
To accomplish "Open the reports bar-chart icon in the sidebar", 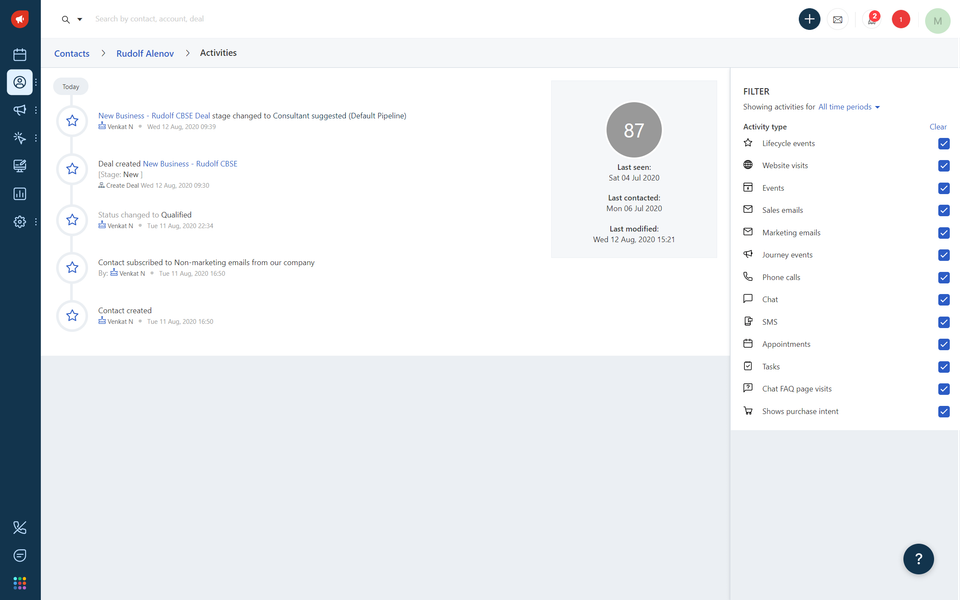I will [19, 194].
